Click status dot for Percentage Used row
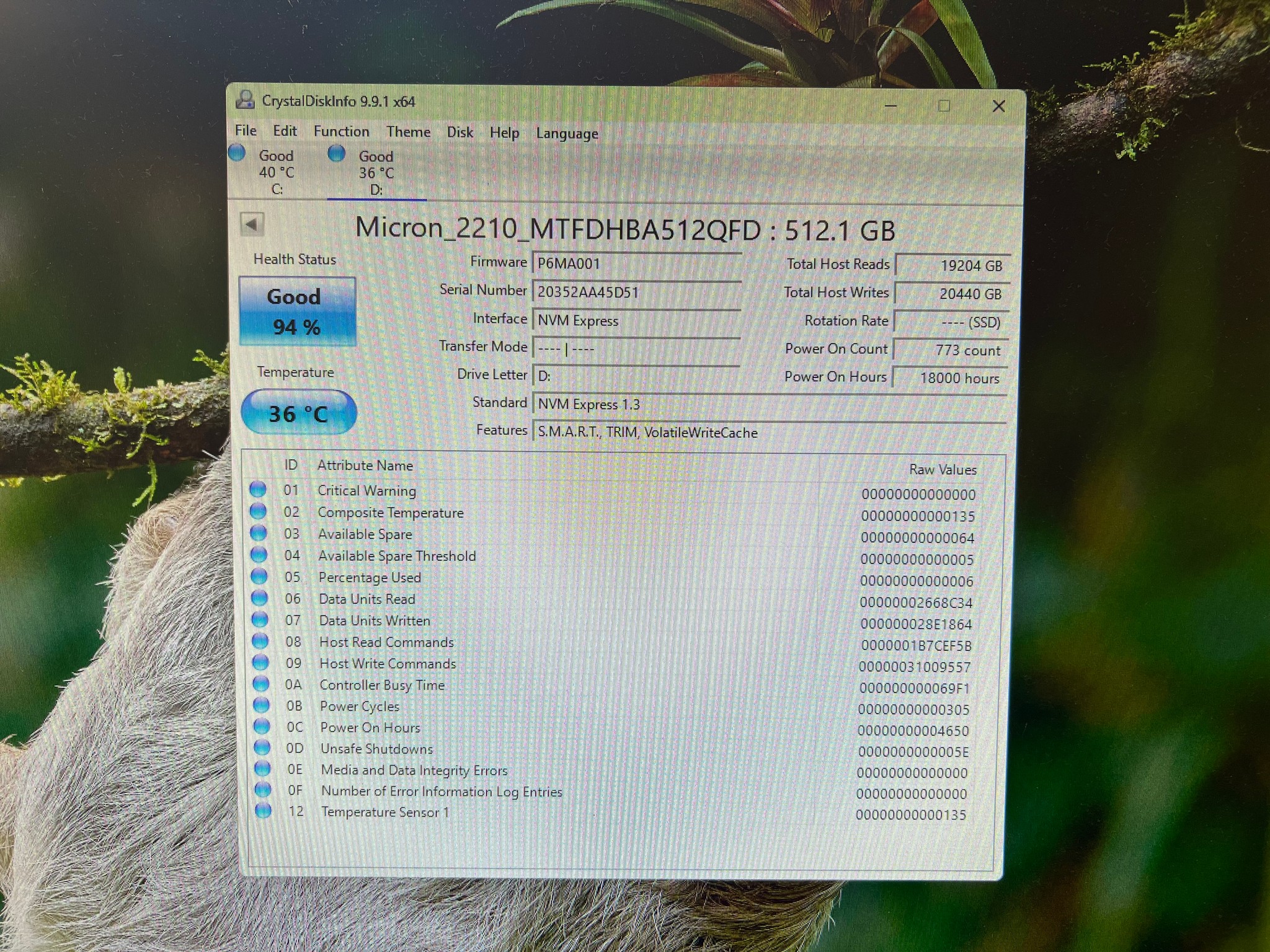This screenshot has width=1270, height=952. (x=259, y=576)
